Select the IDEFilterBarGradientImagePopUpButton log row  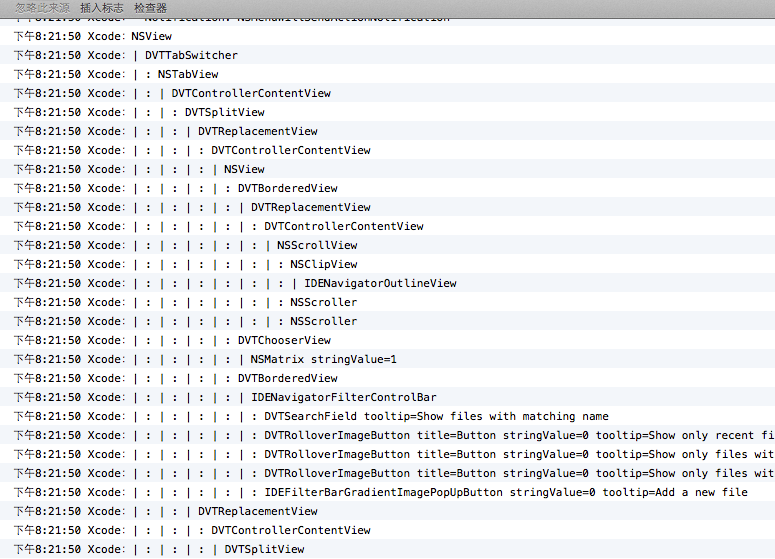coord(505,492)
